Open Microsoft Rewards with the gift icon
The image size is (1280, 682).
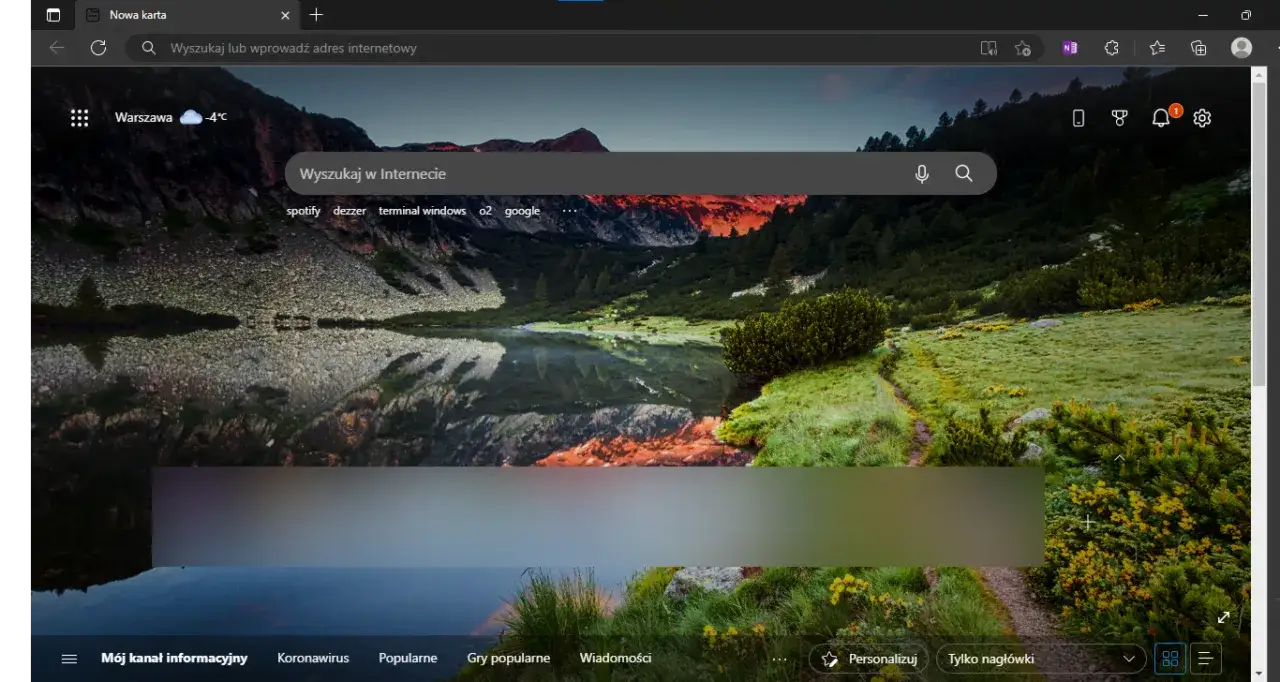tap(1119, 117)
